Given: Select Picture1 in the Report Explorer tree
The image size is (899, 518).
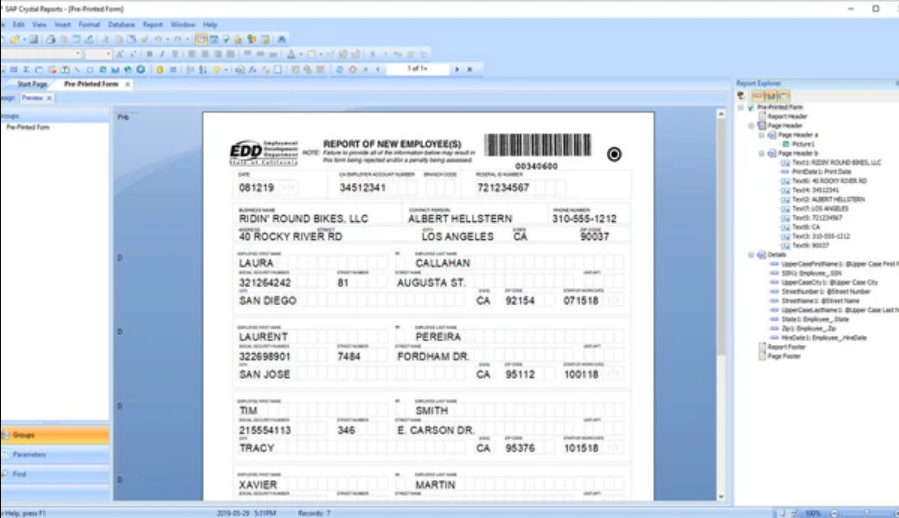Looking at the screenshot, I should [803, 144].
